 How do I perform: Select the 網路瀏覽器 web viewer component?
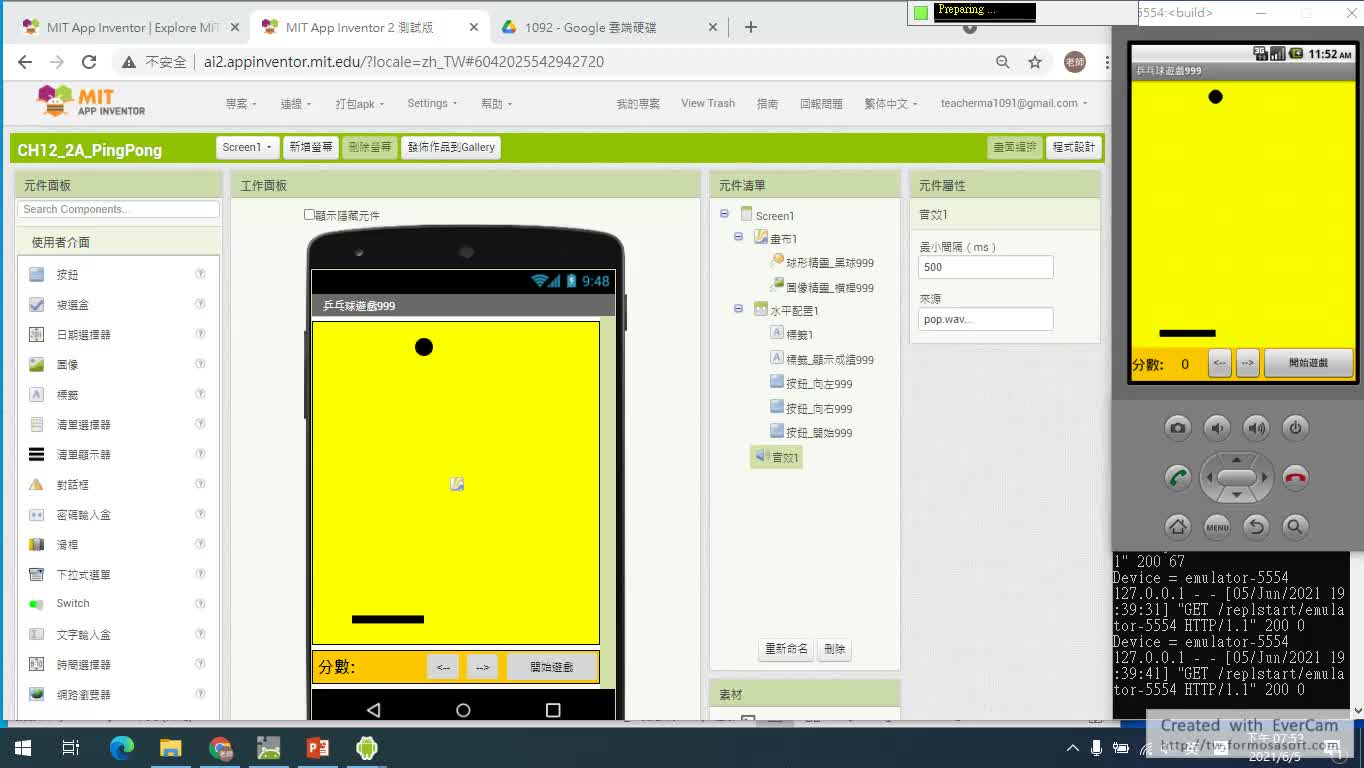(x=83, y=694)
